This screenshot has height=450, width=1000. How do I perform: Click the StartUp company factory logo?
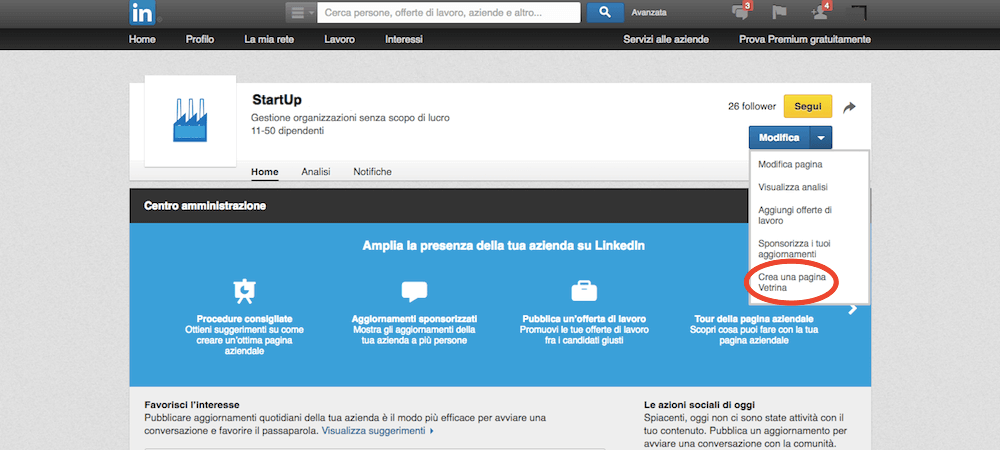[190, 120]
